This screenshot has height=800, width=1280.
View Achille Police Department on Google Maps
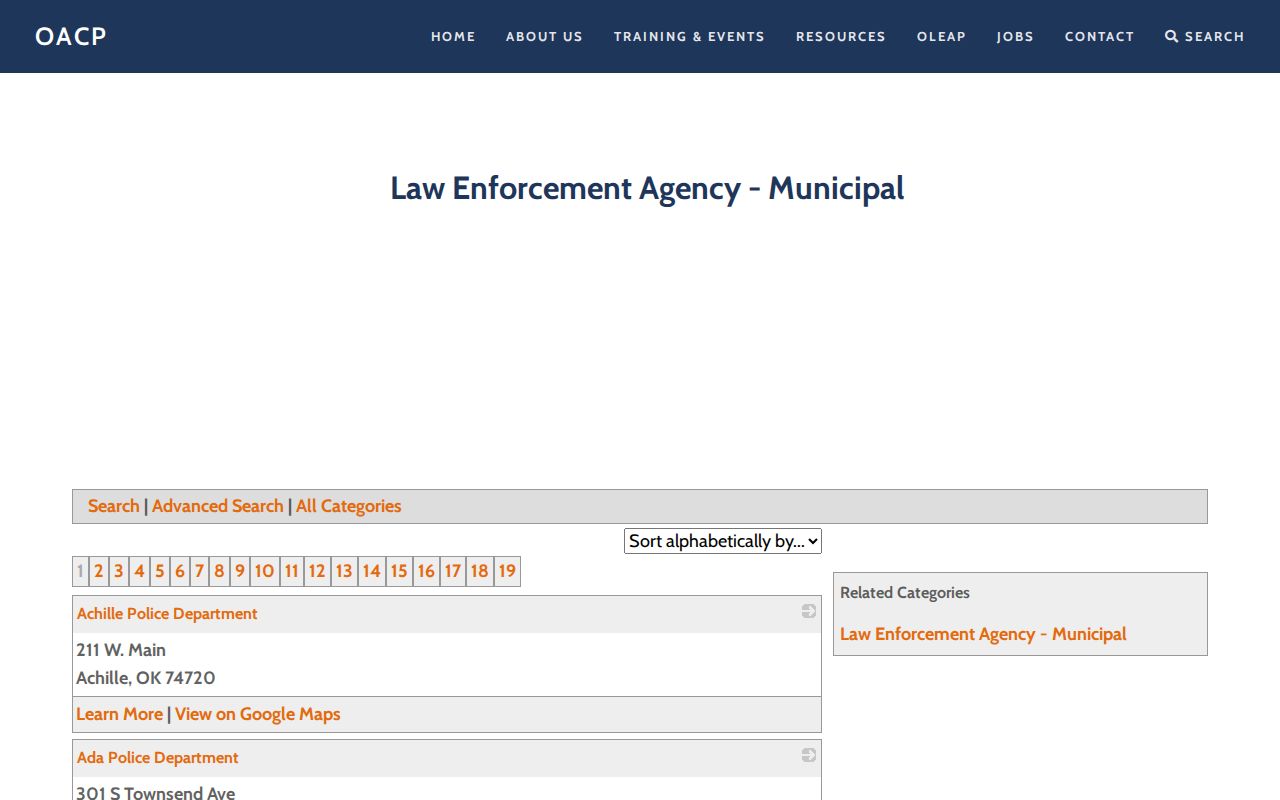coord(258,714)
